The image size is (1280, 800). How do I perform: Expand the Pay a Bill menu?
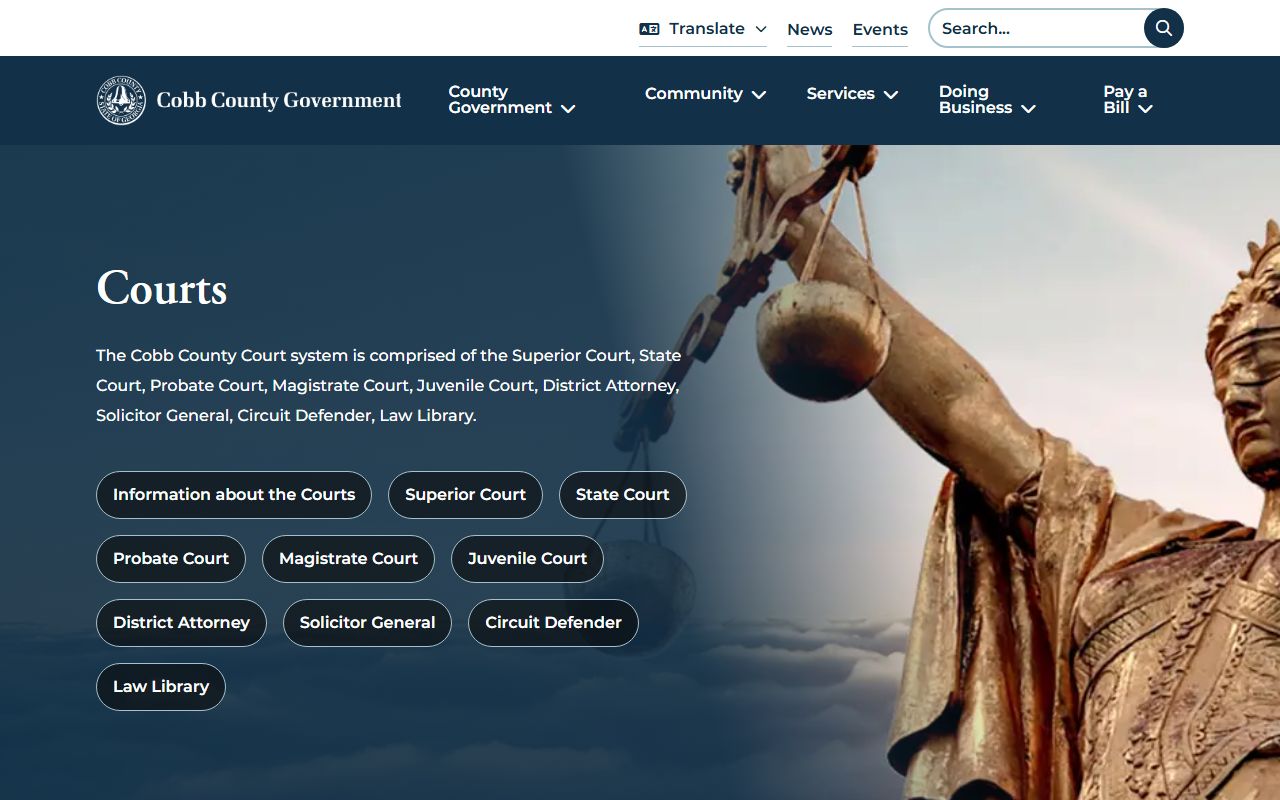(x=1128, y=100)
